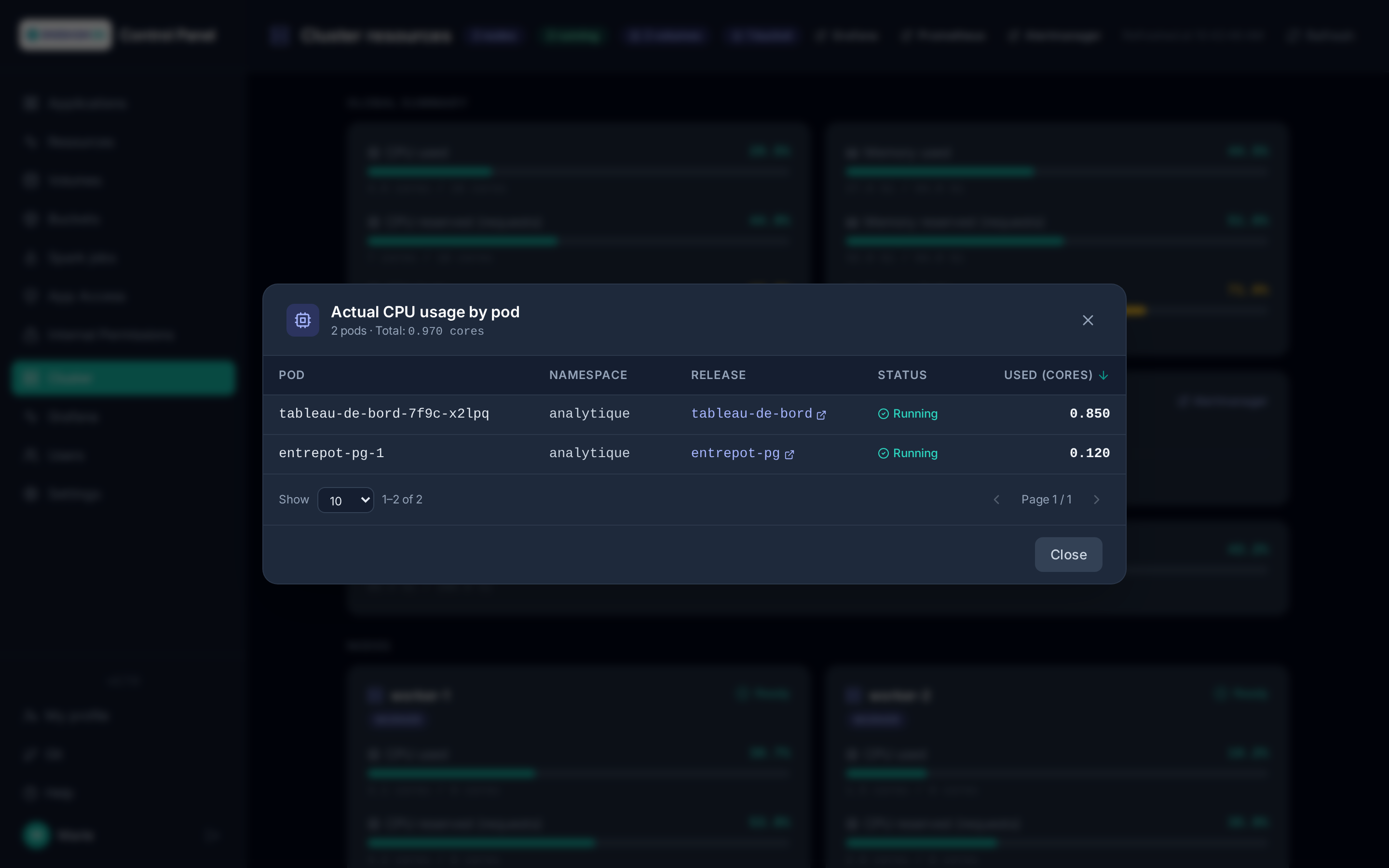This screenshot has width=1389, height=868.
Task: Sort by the Used (cores) column header
Action: (1056, 375)
